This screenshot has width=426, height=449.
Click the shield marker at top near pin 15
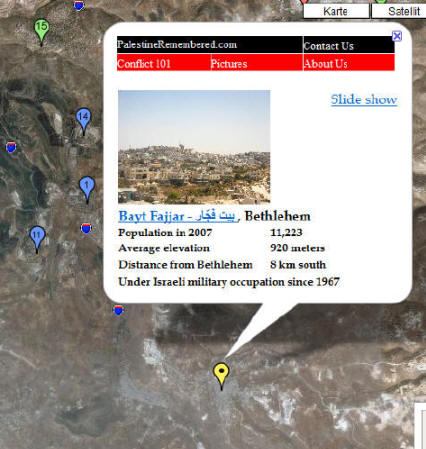tap(79, 5)
